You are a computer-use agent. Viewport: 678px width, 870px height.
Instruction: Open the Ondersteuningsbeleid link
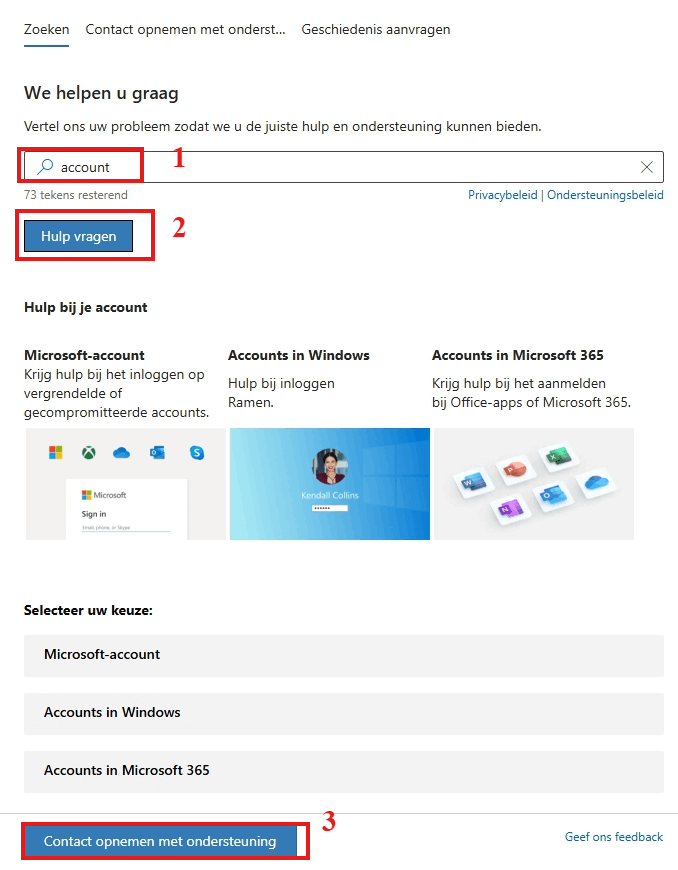point(605,195)
